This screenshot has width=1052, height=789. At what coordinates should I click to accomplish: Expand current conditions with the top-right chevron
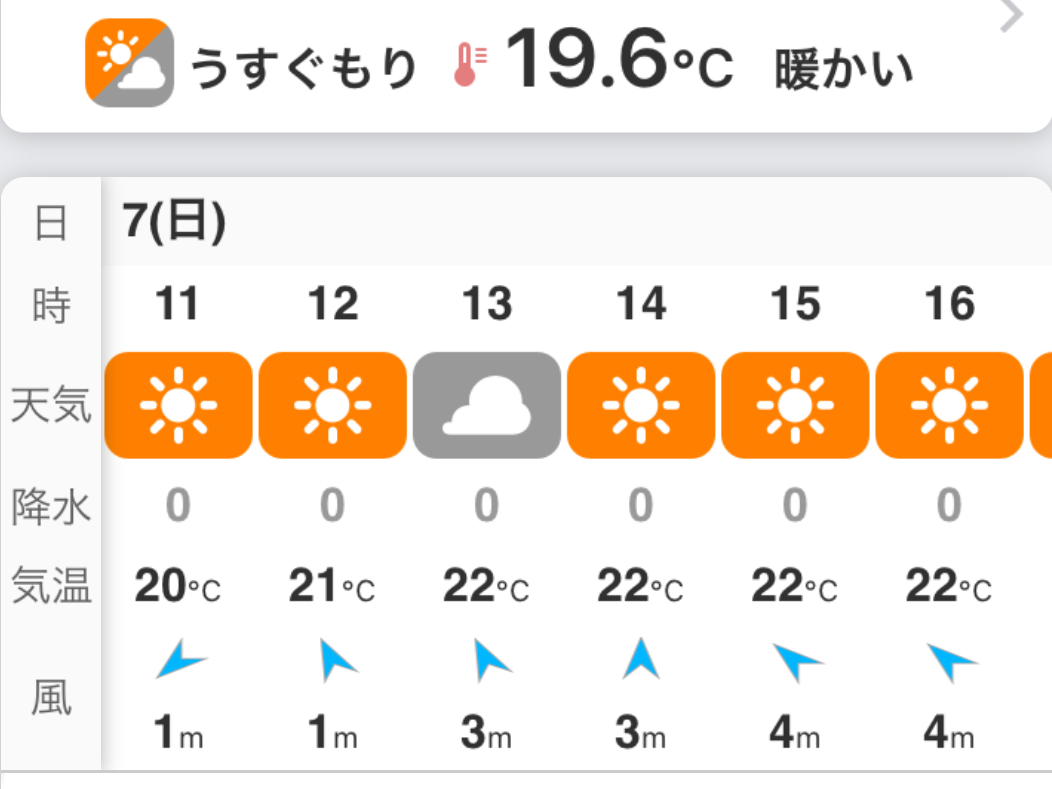[1011, 17]
